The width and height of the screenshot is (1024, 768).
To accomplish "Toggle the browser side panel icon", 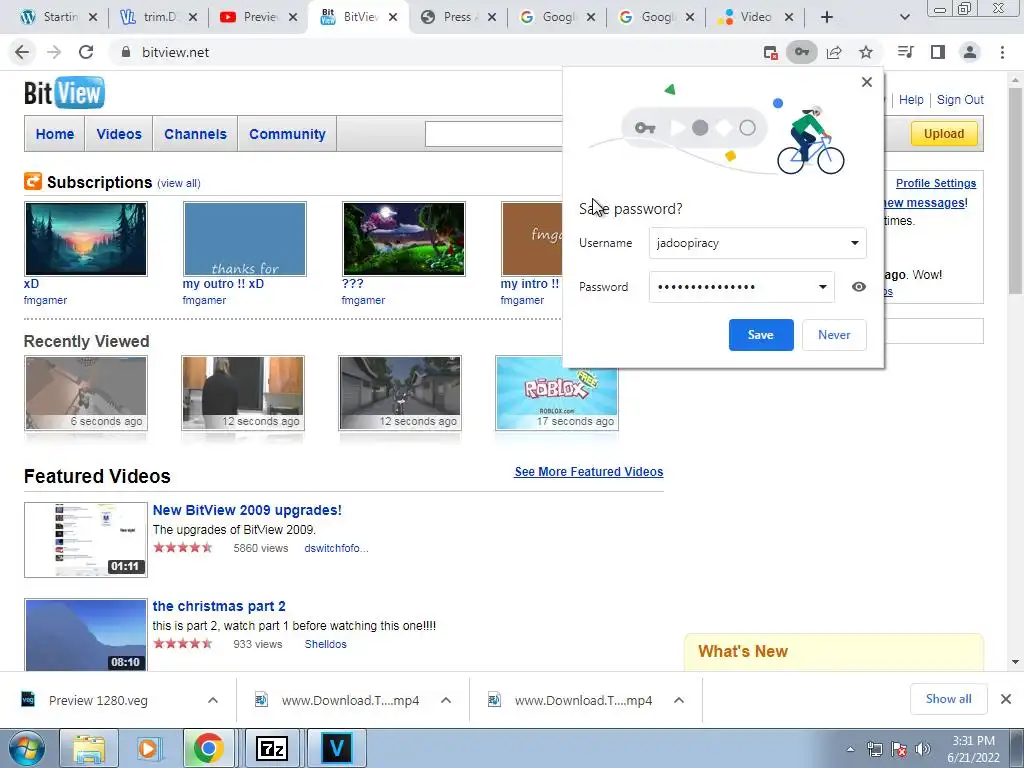I will (x=938, y=52).
